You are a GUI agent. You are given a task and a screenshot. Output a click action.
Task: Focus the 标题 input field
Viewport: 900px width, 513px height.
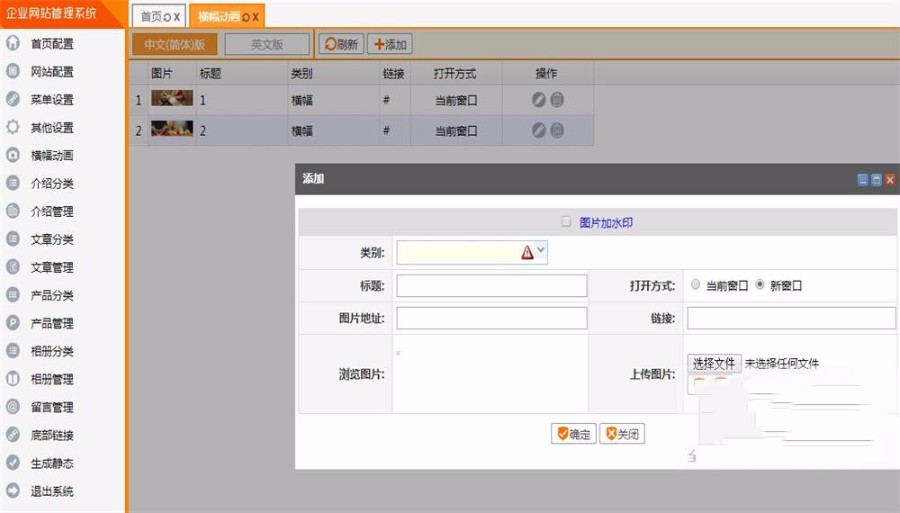[492, 285]
